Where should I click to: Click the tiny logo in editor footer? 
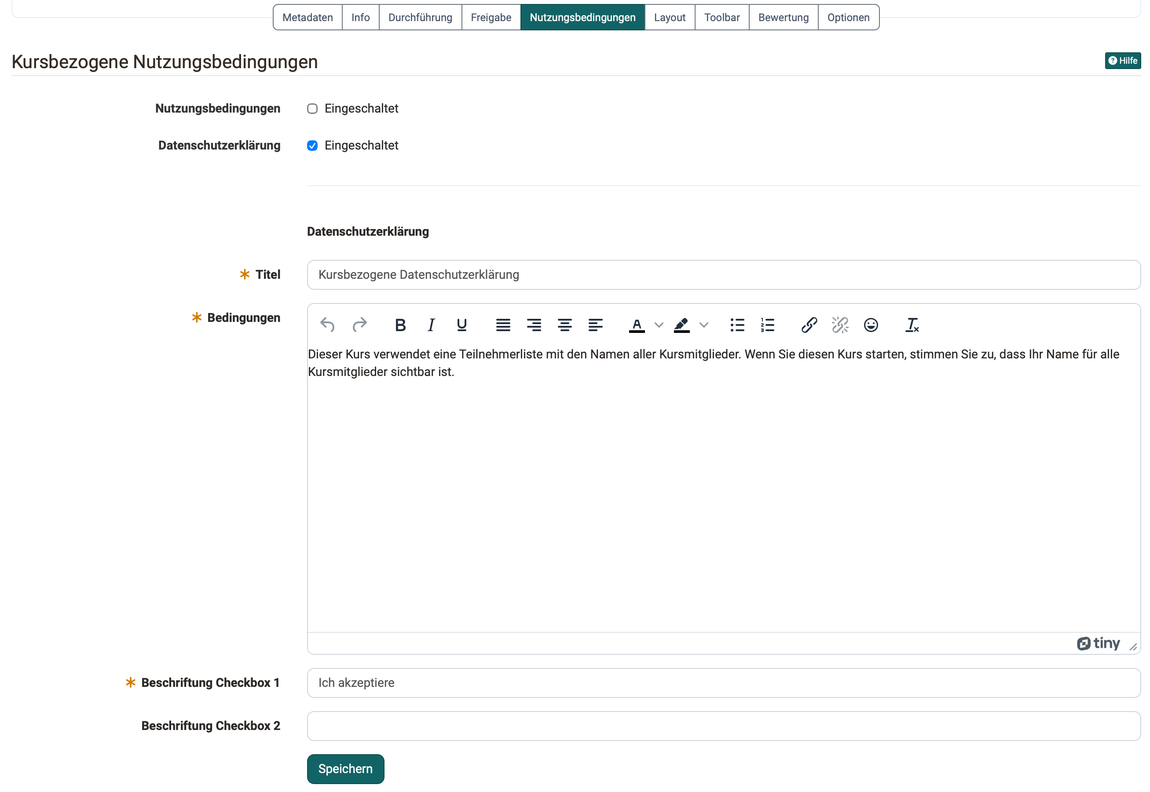click(x=1098, y=644)
